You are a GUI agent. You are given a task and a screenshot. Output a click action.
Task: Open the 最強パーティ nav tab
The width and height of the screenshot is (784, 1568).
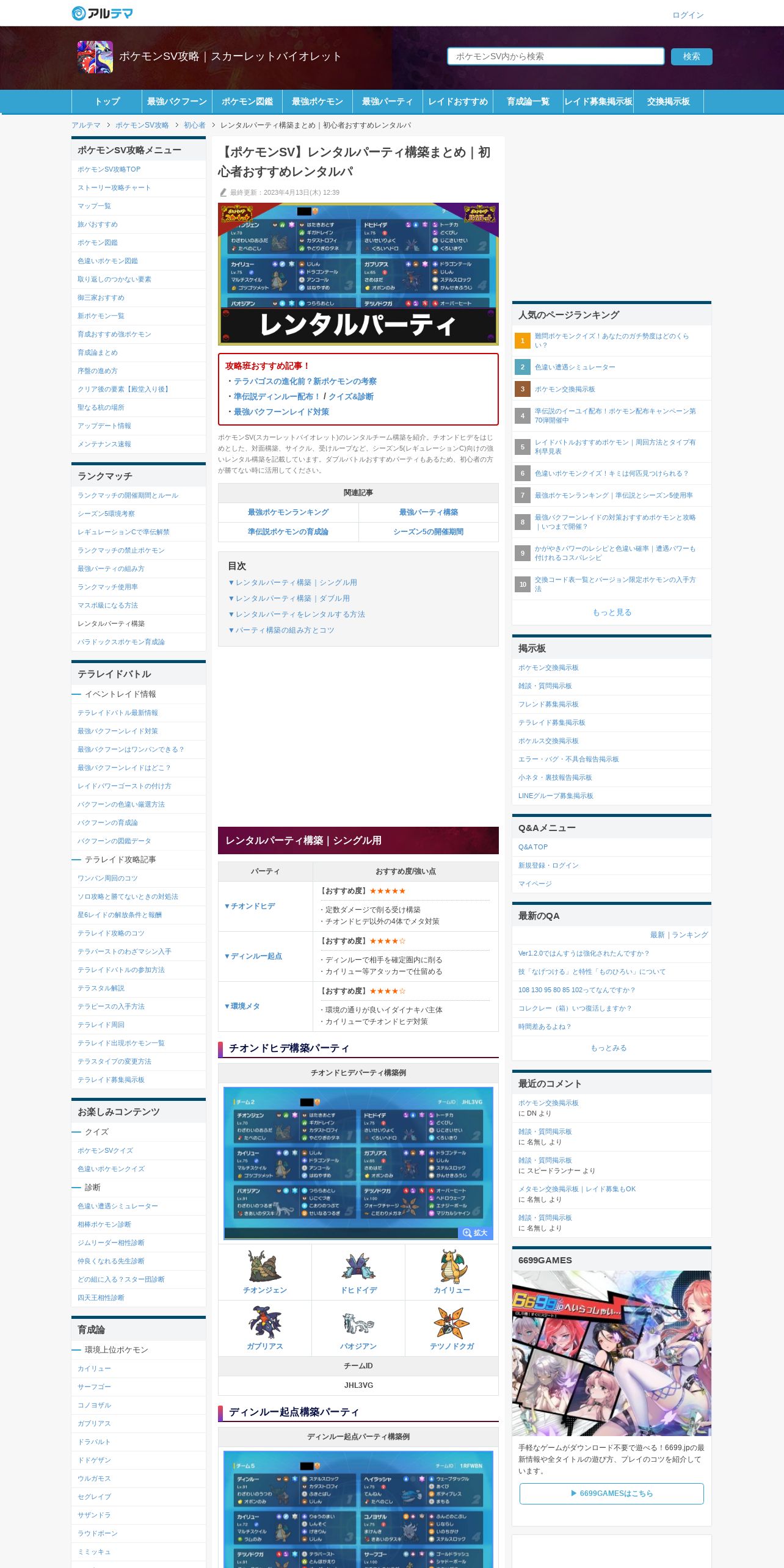click(x=388, y=101)
